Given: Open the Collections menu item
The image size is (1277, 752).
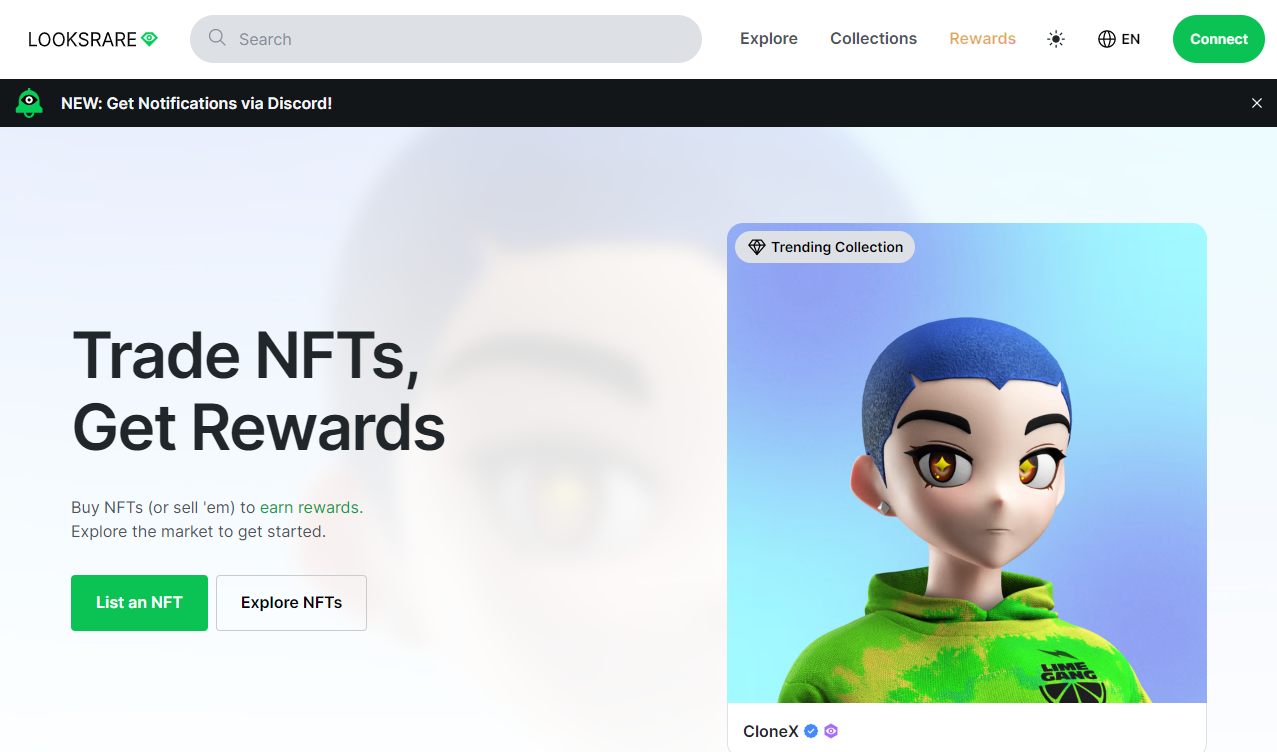Looking at the screenshot, I should coord(873,39).
